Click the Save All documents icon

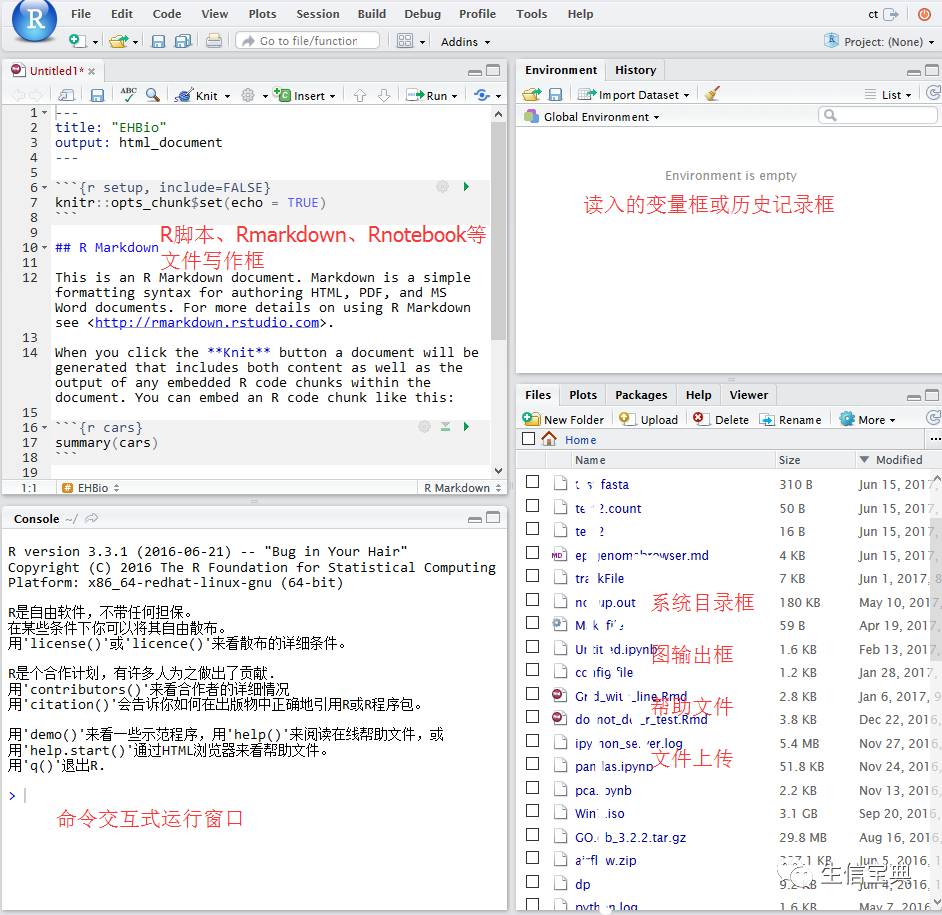coord(183,41)
